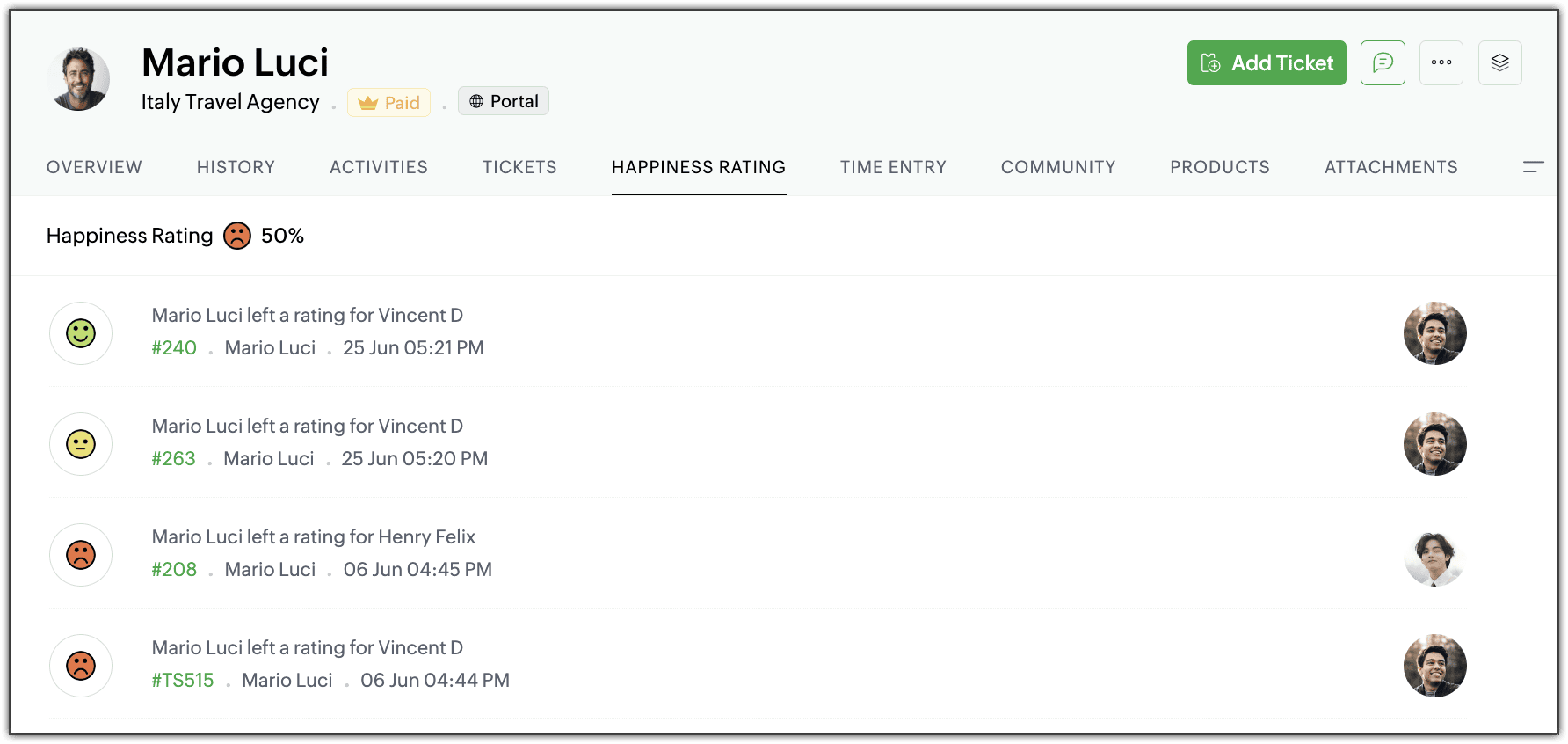Go to the Time Entry tab

pyautogui.click(x=893, y=167)
